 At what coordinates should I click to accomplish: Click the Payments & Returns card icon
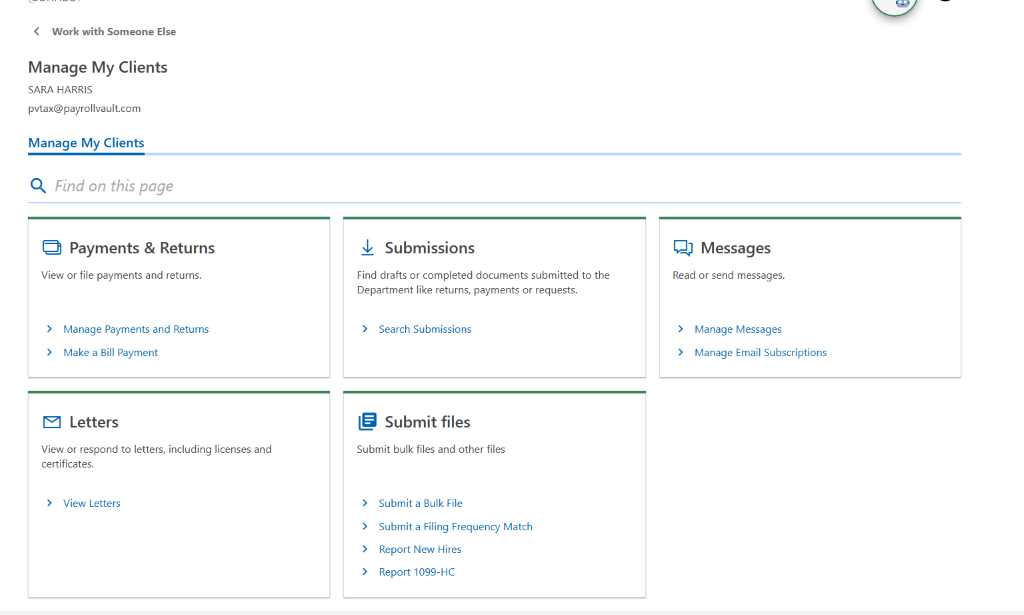[52, 247]
